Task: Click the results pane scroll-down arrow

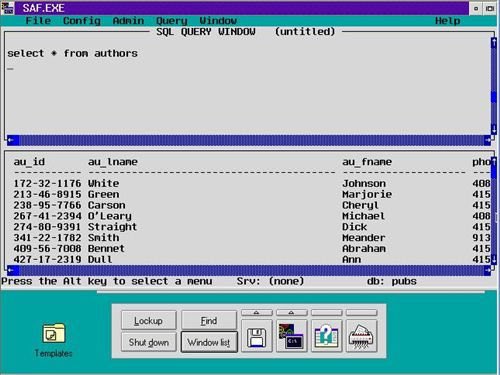Action: tap(494, 259)
